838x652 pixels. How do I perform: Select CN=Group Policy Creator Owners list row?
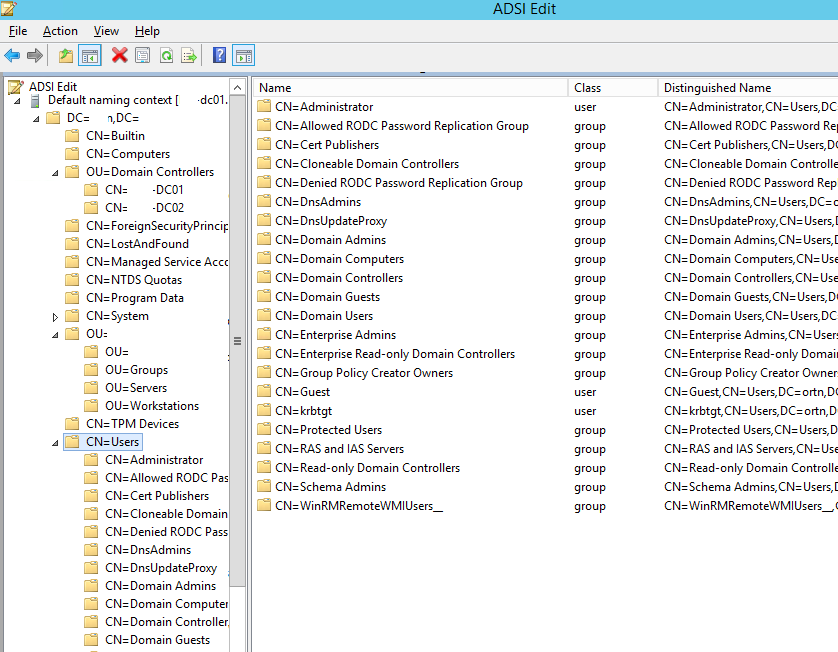(364, 372)
